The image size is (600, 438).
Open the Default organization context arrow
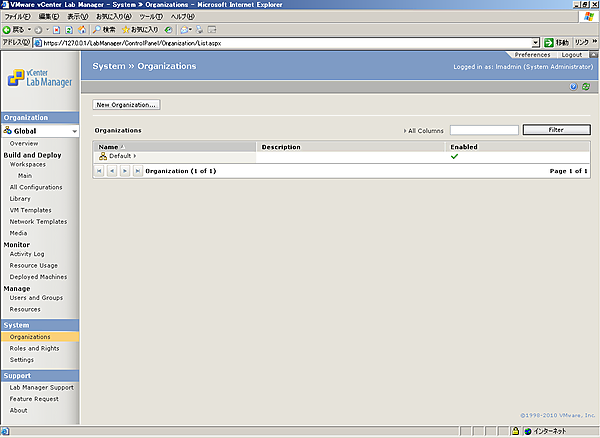135,156
